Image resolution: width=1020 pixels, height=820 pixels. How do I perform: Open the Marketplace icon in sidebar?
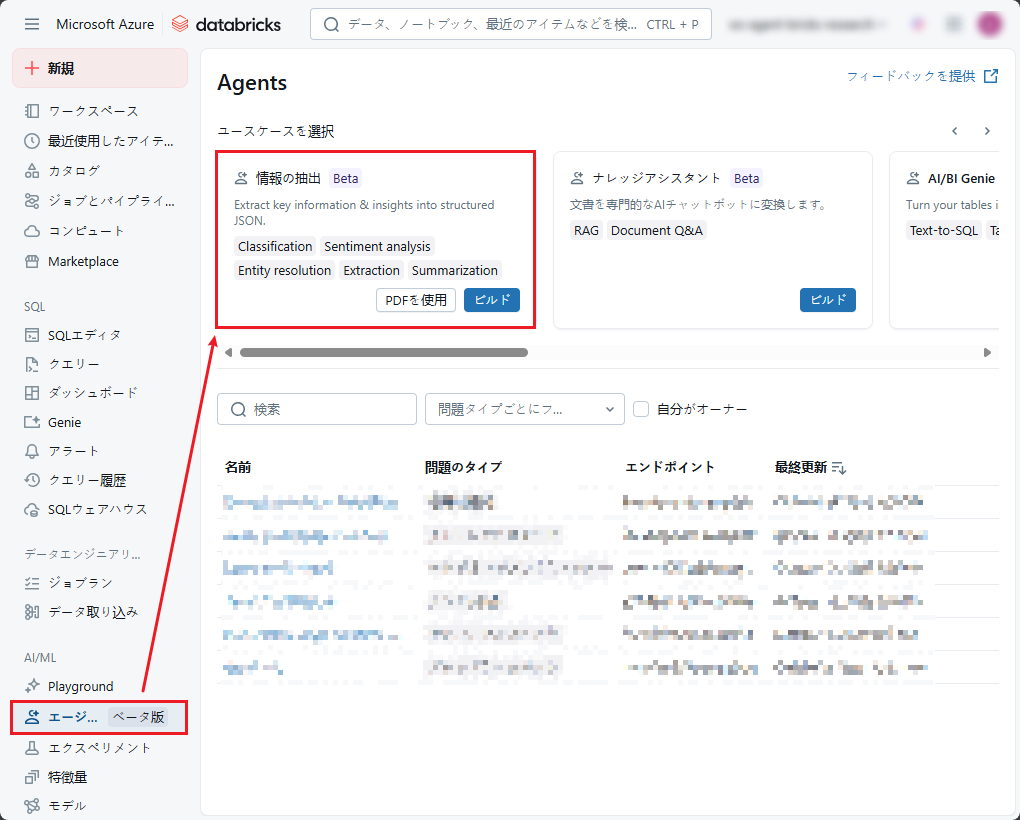point(32,262)
